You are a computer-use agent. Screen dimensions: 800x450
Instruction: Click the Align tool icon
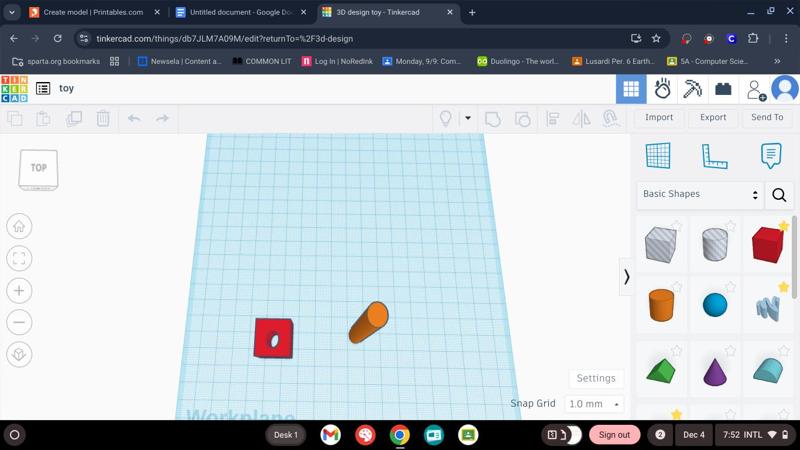click(552, 119)
